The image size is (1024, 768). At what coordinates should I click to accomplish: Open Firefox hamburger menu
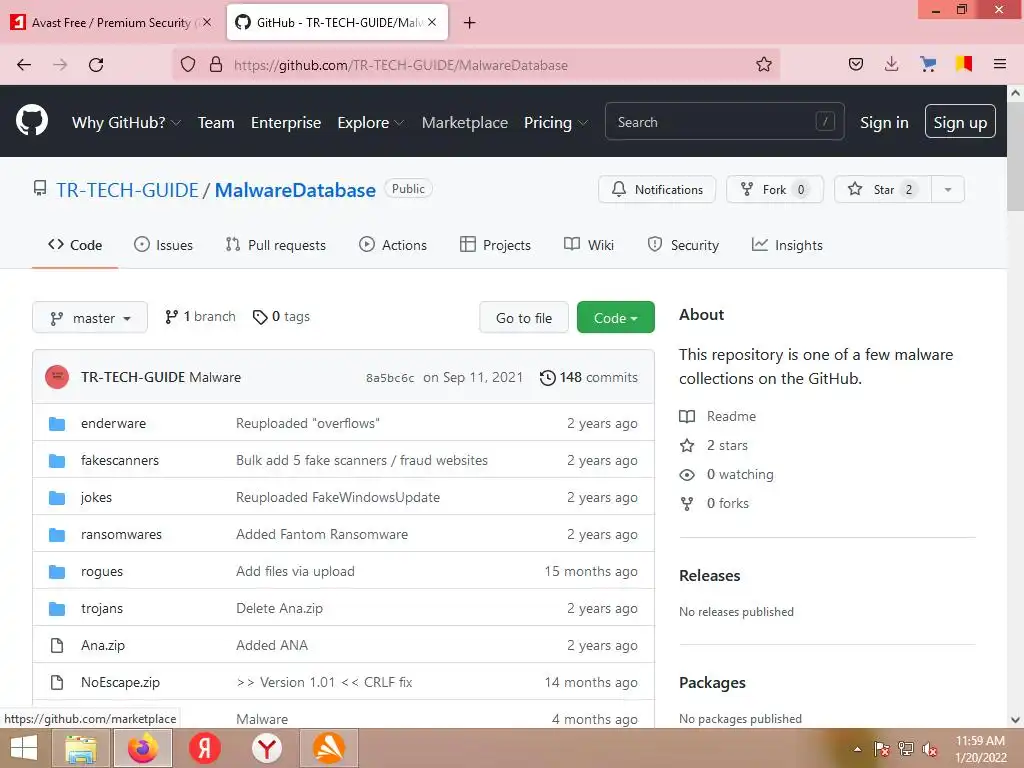999,64
